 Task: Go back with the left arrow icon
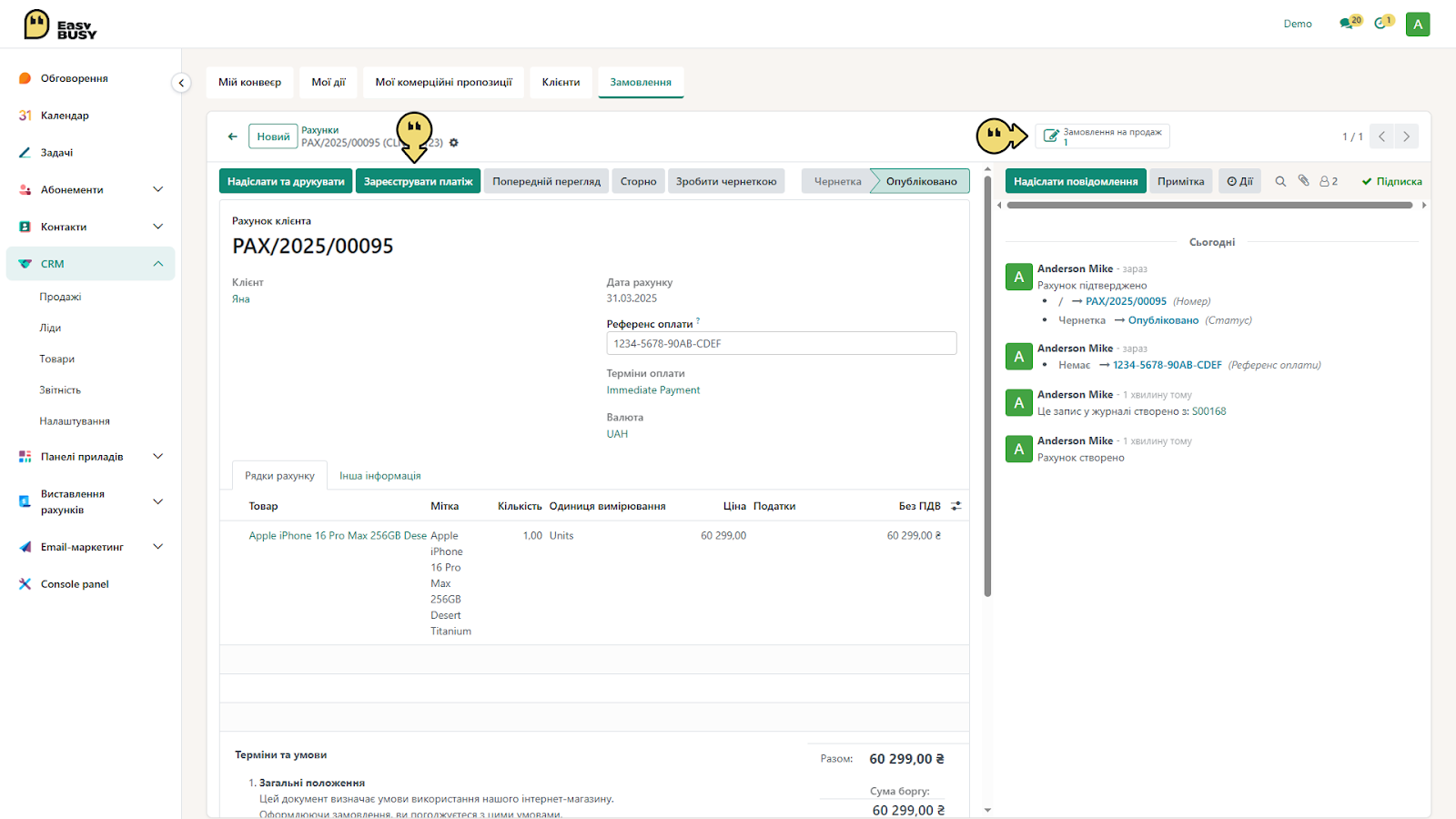click(x=233, y=136)
